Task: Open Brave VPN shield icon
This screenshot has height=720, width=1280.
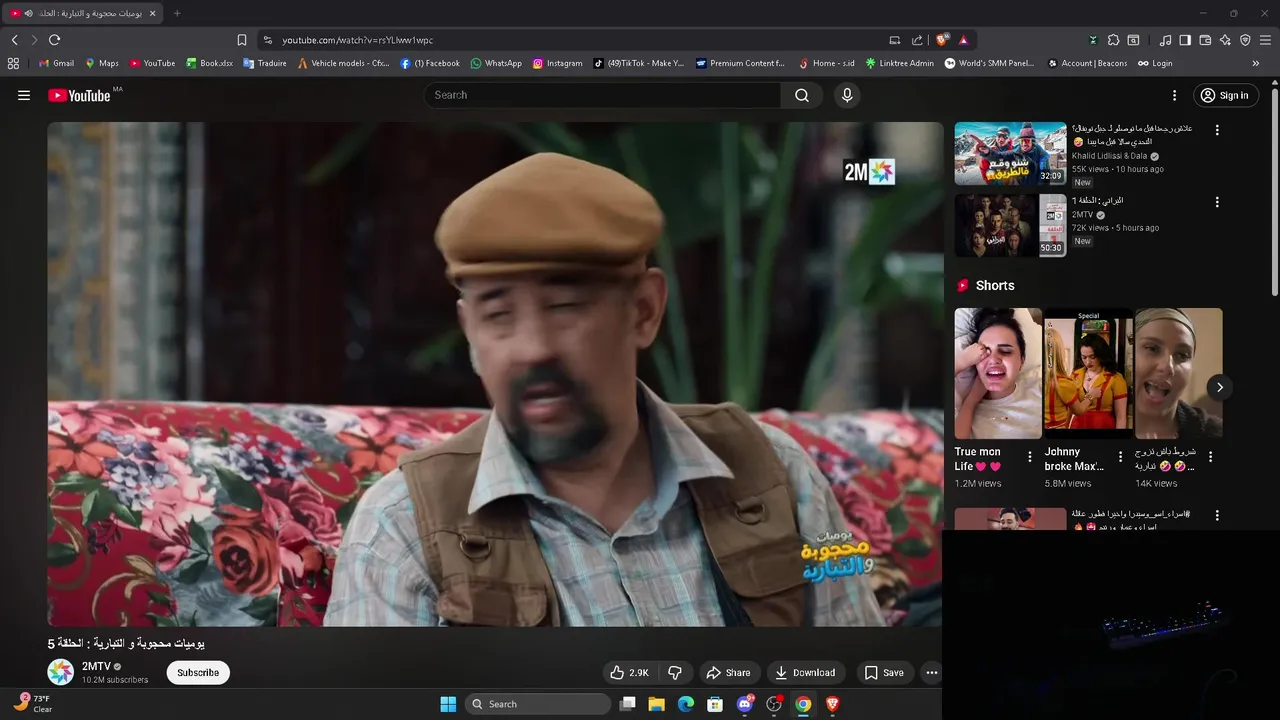Action: tap(1245, 40)
